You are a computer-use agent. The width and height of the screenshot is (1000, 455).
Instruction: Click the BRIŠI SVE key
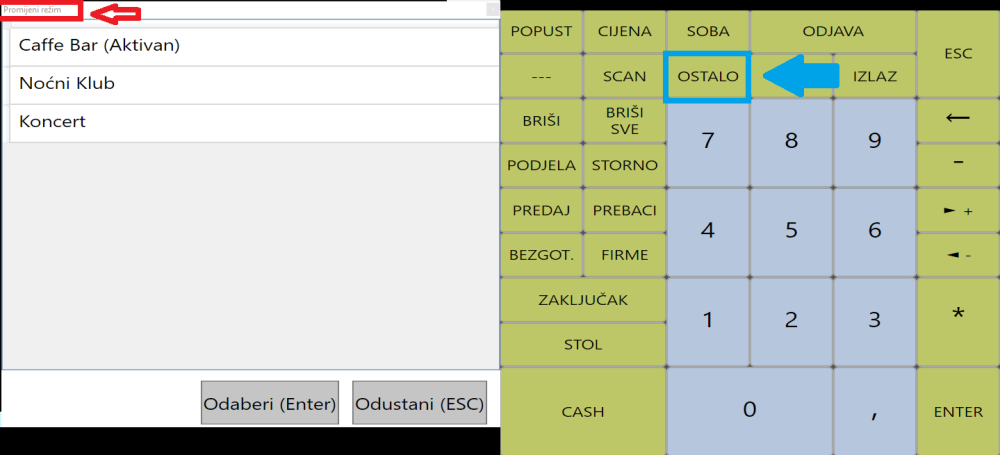[624, 121]
